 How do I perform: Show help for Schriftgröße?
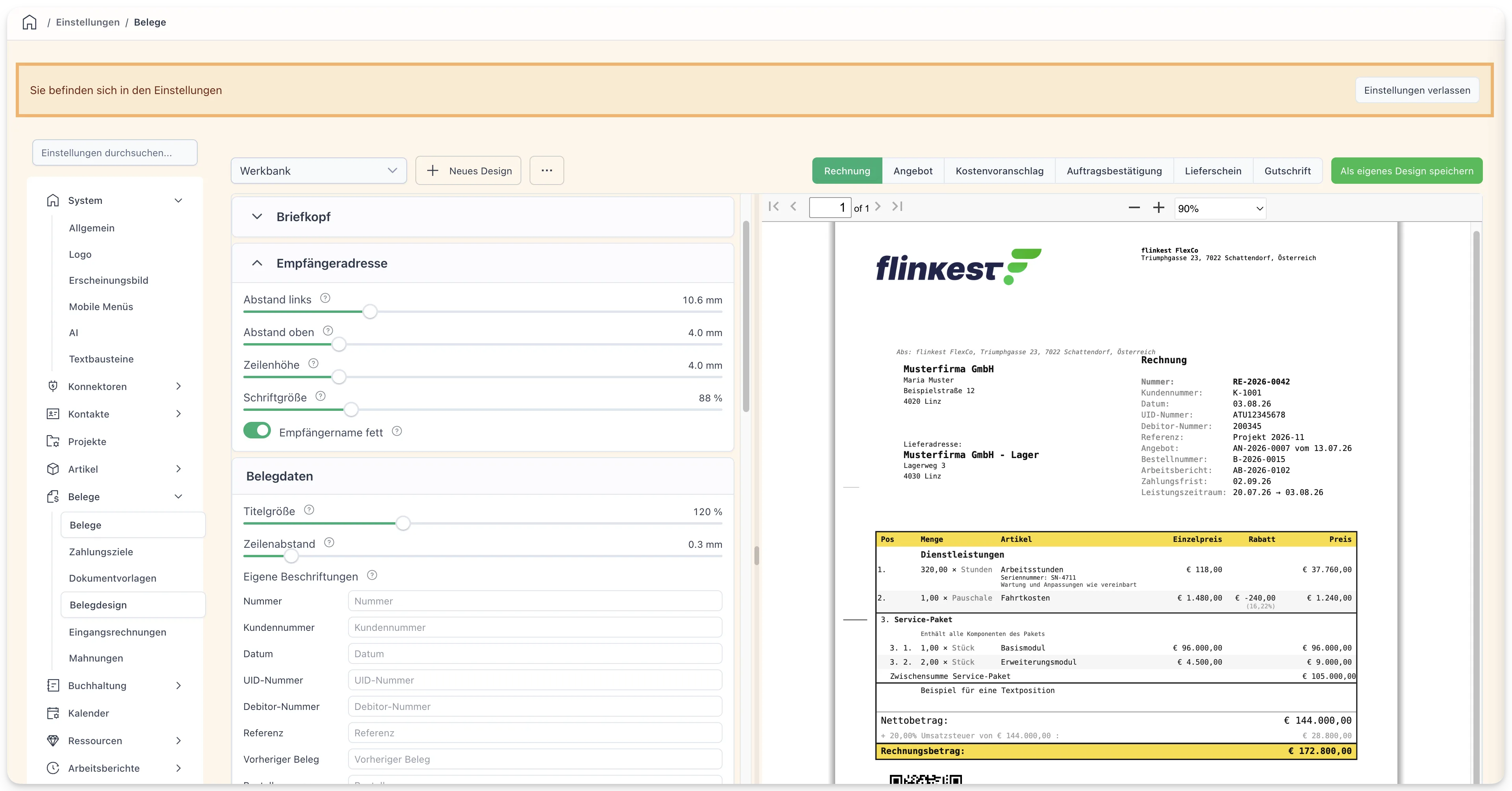pyautogui.click(x=321, y=396)
